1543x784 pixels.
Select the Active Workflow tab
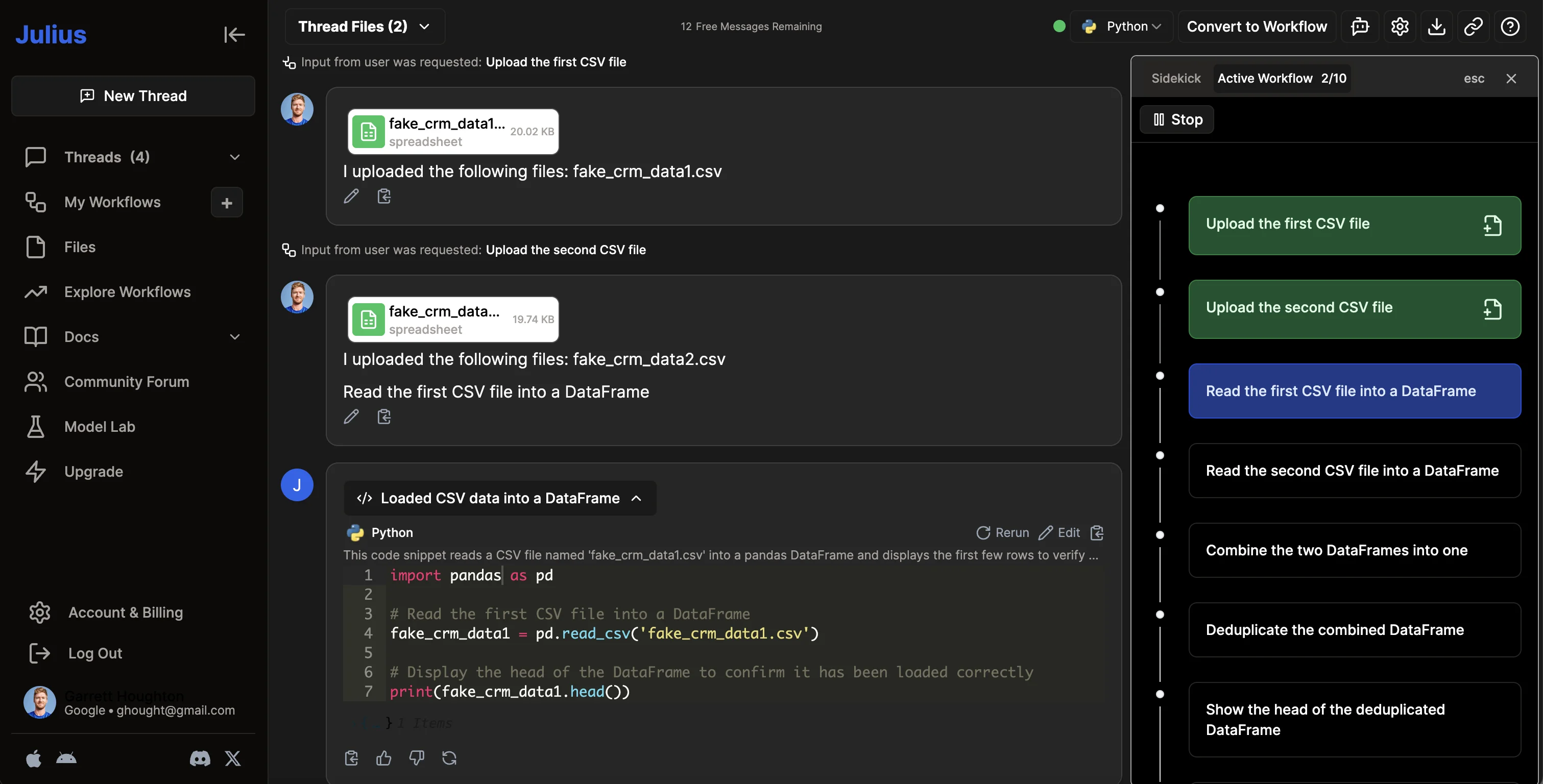coord(1281,79)
